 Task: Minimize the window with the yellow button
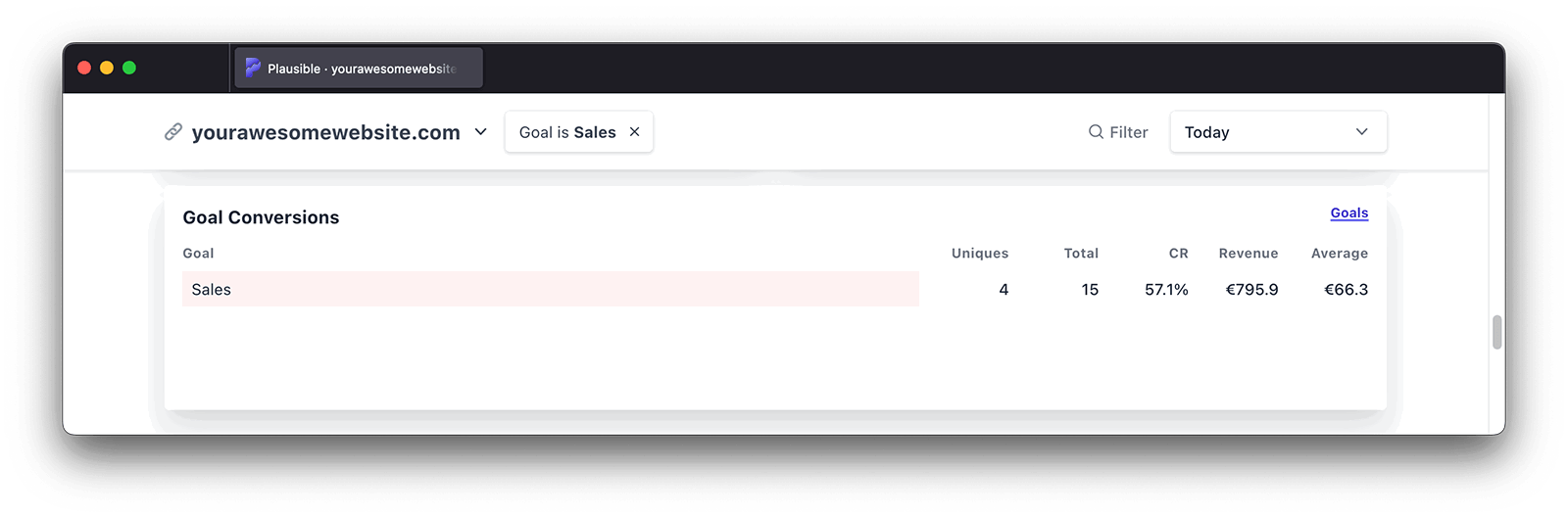pyautogui.click(x=107, y=68)
